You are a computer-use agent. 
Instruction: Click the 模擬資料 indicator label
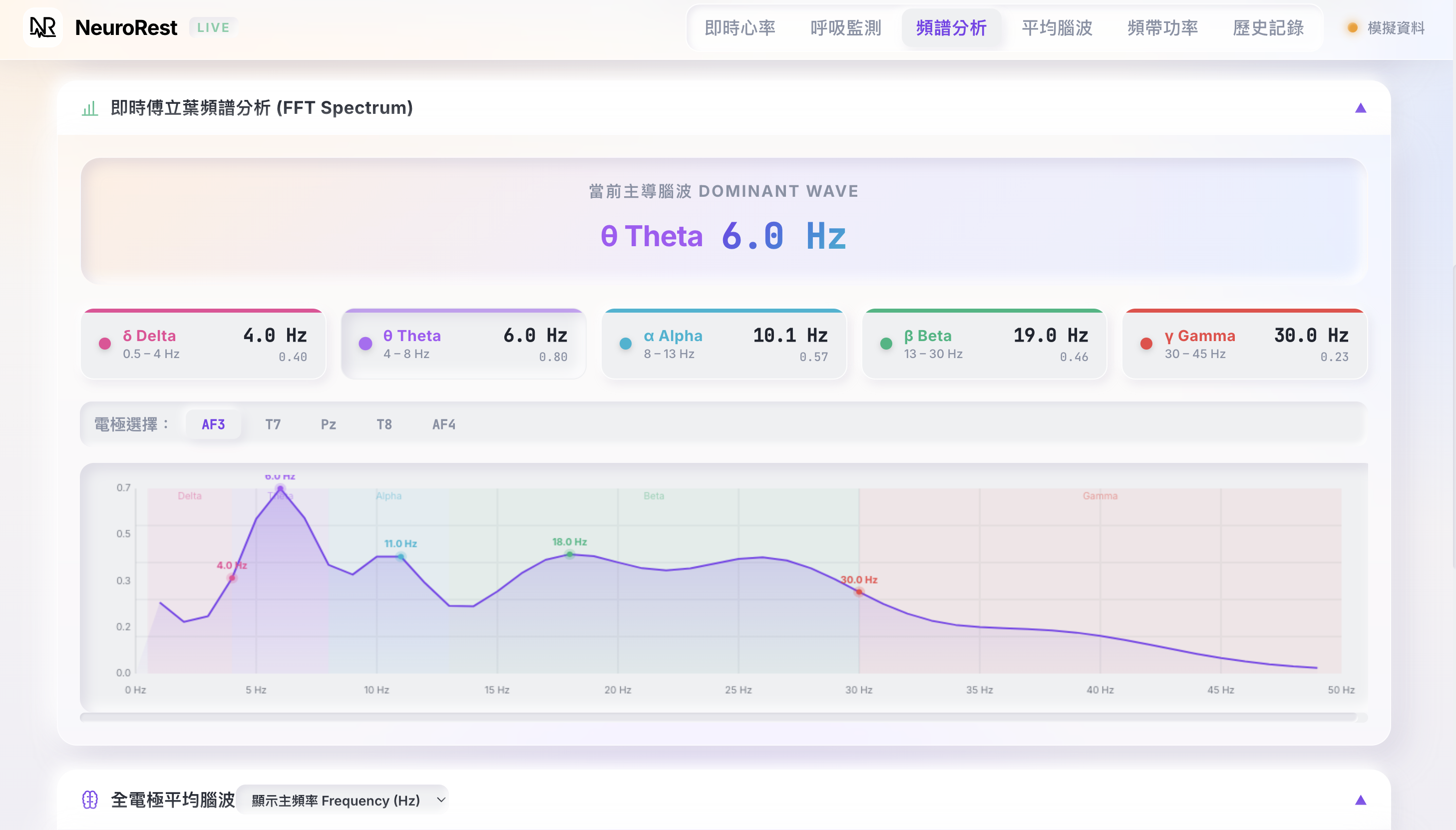1396,27
